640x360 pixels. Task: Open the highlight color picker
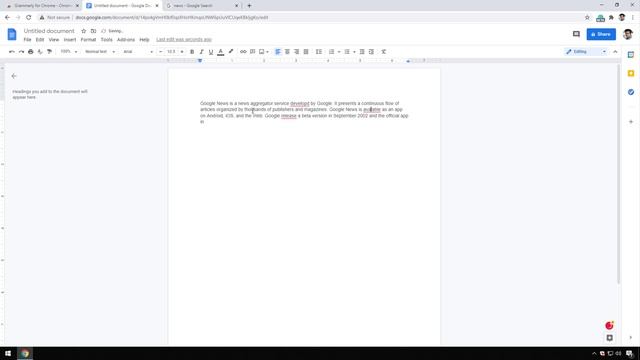click(231, 52)
